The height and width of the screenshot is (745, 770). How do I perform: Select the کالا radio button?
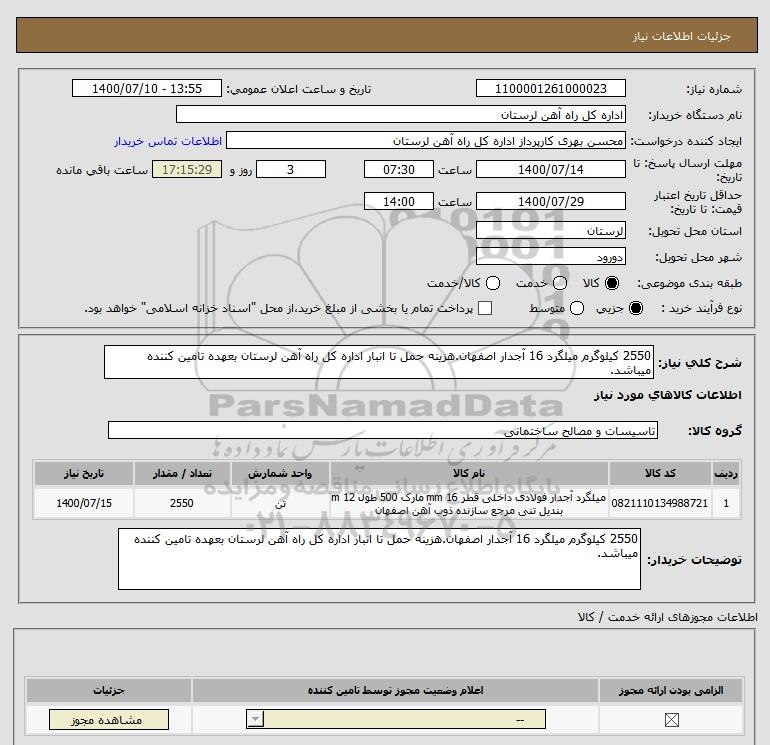point(612,283)
